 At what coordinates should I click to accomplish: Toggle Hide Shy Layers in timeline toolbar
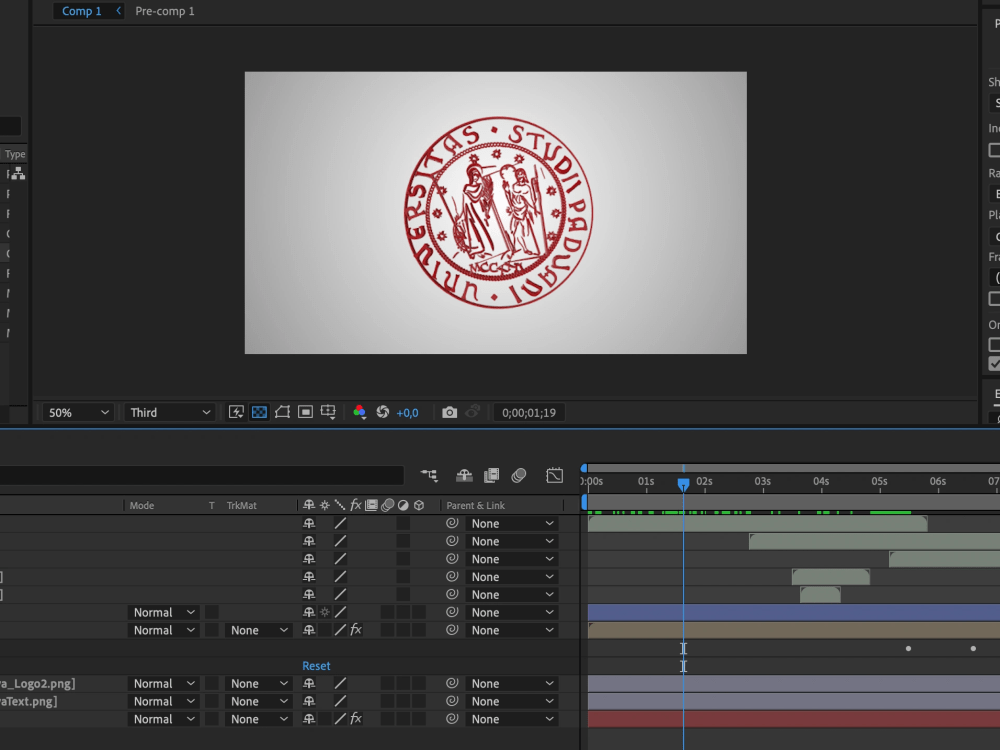click(464, 475)
